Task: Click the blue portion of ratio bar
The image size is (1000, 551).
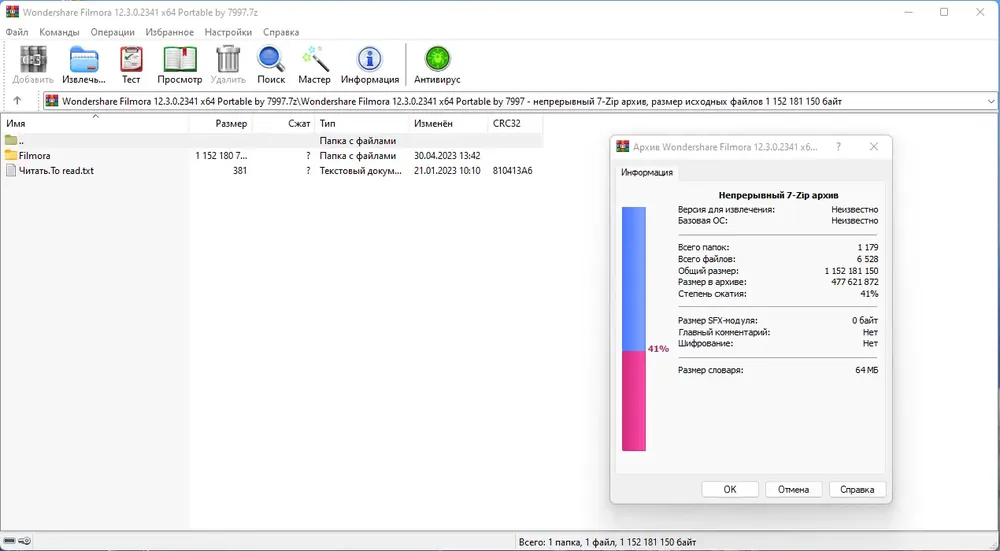Action: click(x=634, y=279)
